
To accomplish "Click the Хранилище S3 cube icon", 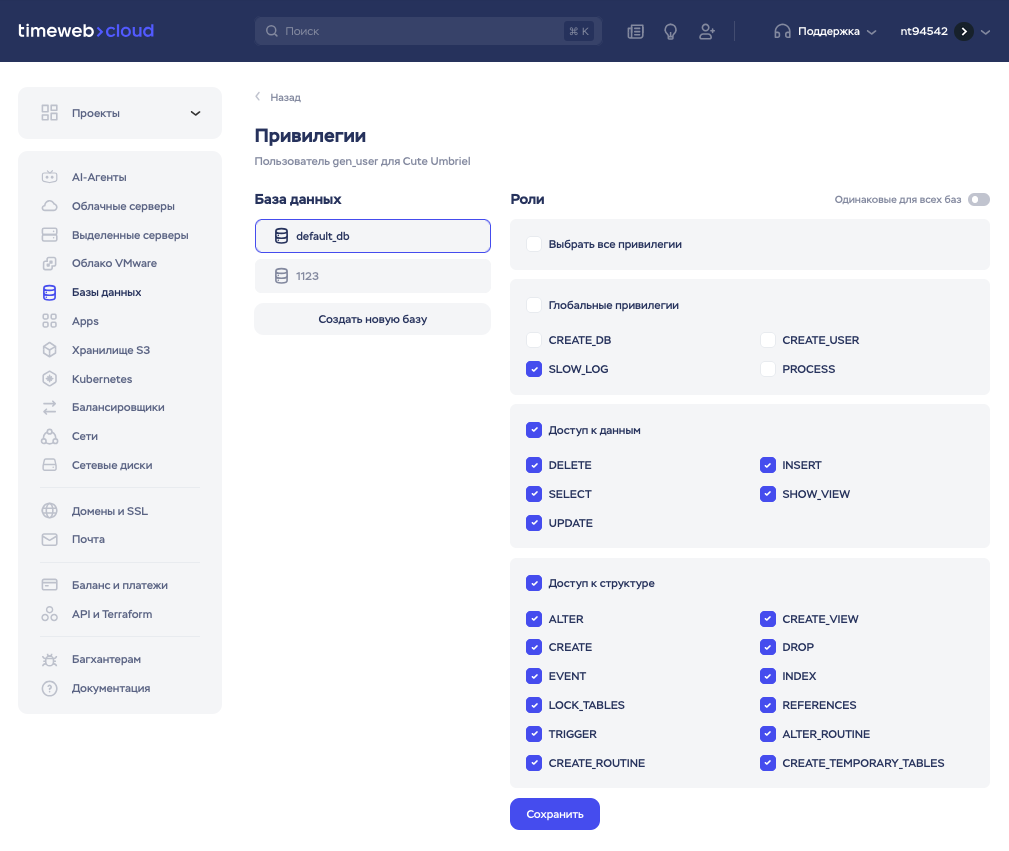I will pos(49,350).
